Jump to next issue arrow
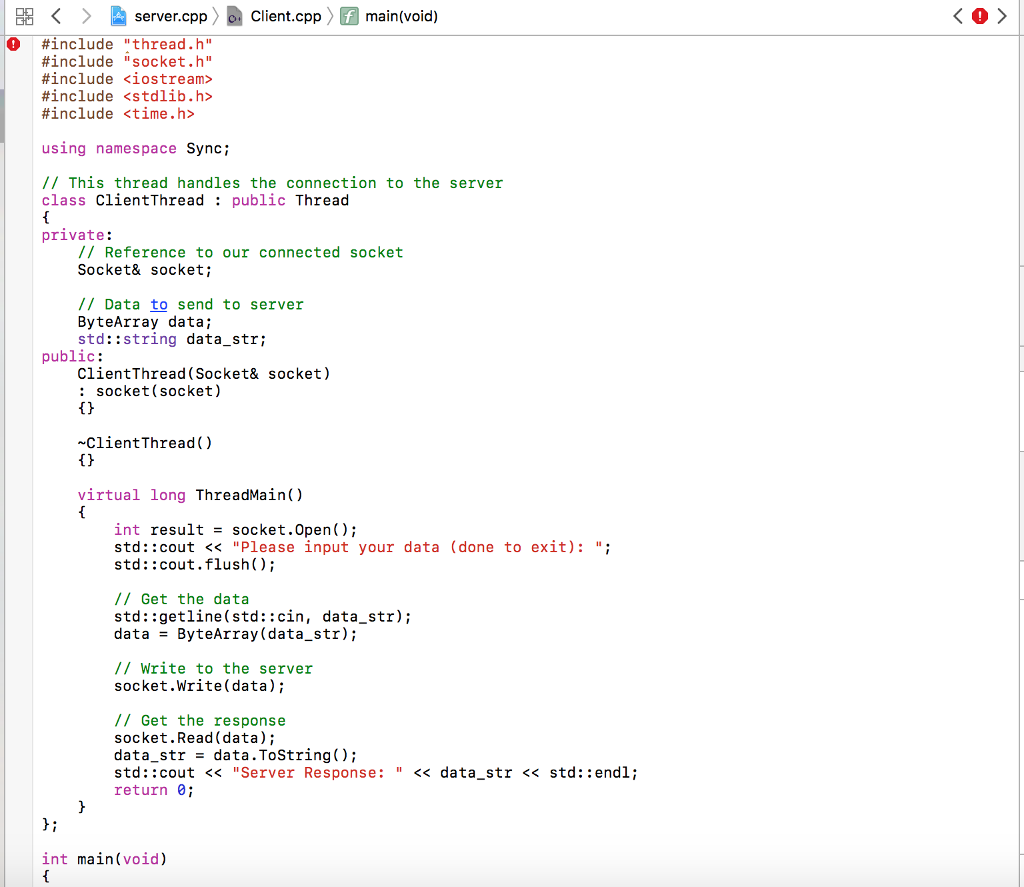This screenshot has width=1024, height=887. [1002, 16]
